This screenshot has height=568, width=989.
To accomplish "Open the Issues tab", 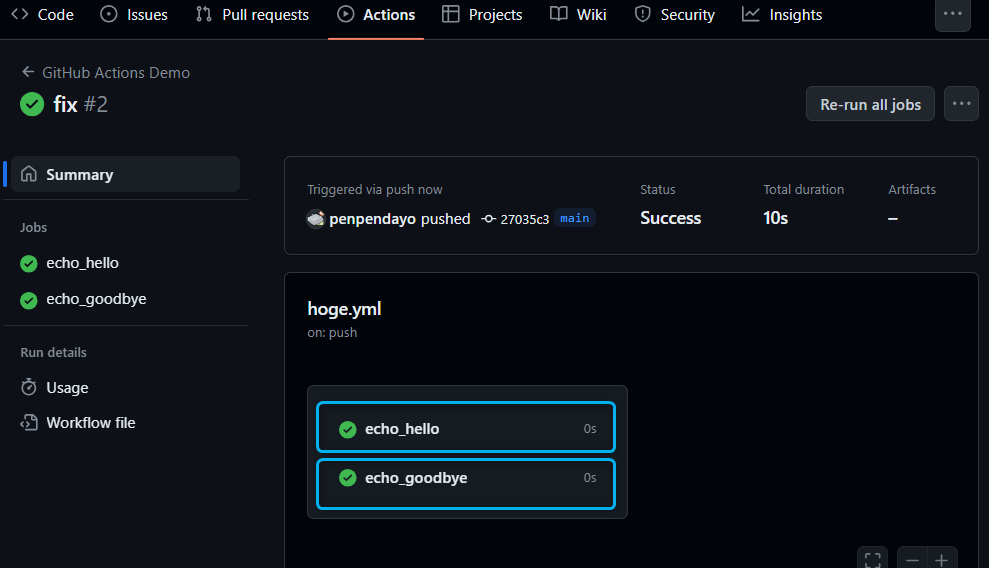I will 134,14.
